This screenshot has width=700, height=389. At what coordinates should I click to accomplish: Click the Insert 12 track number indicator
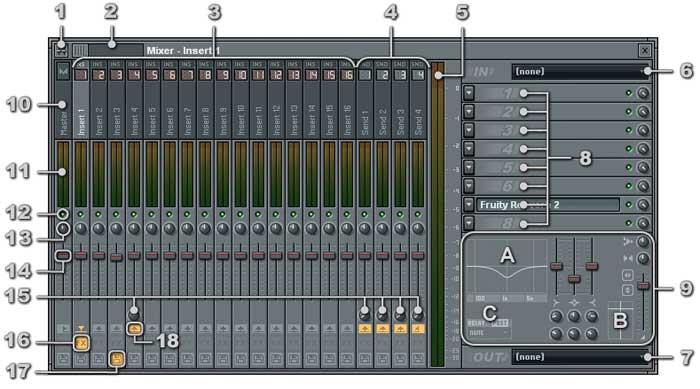click(276, 75)
